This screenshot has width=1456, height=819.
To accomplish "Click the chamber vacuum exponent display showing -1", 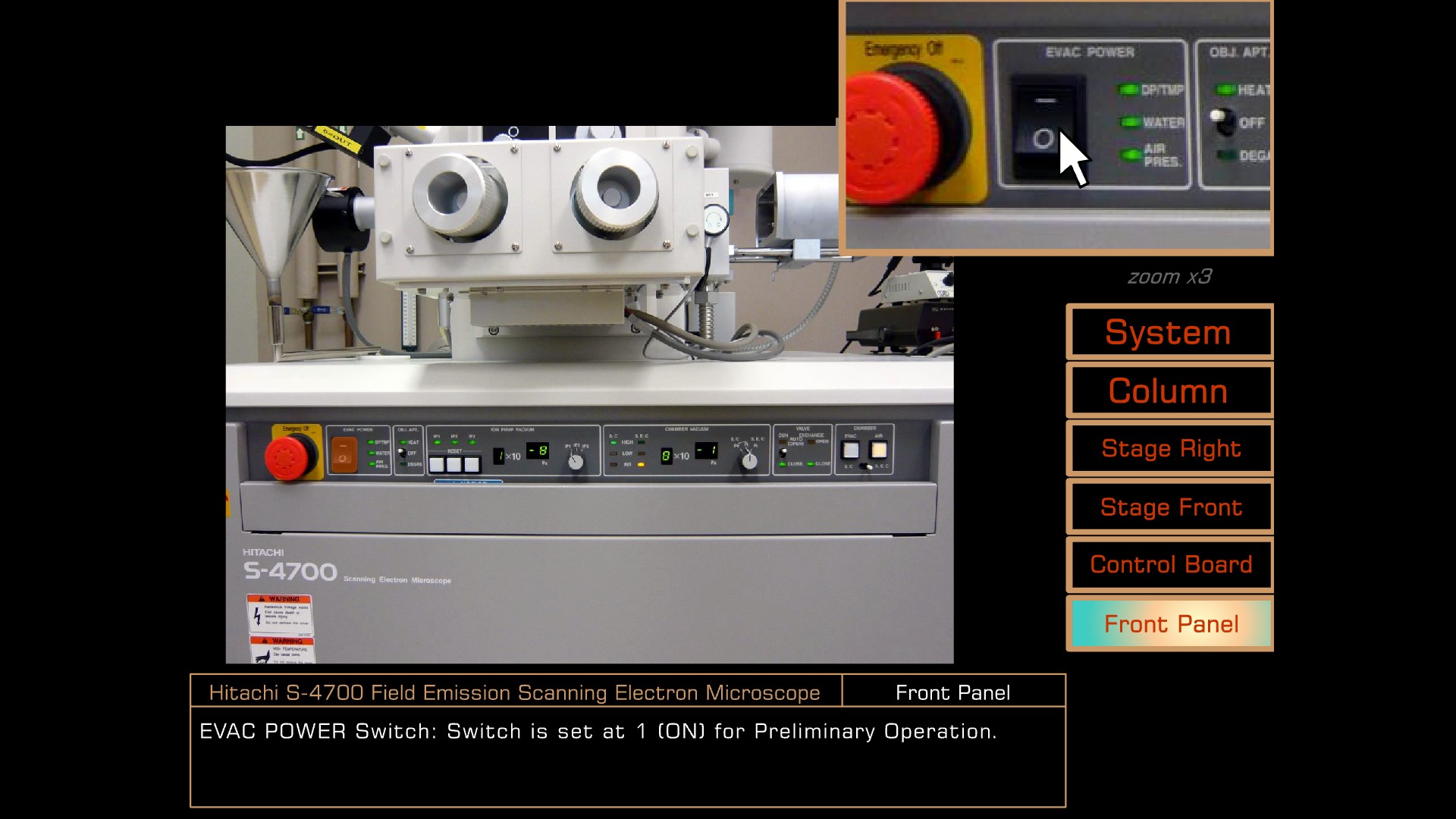I will [x=706, y=450].
